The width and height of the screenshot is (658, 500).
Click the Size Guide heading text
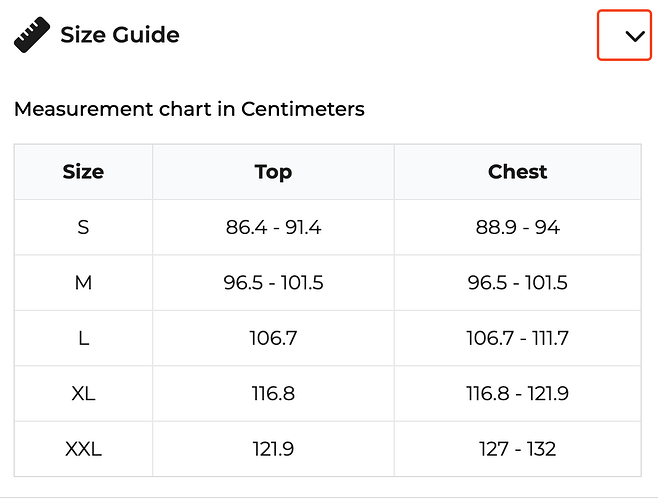pyautogui.click(x=120, y=35)
